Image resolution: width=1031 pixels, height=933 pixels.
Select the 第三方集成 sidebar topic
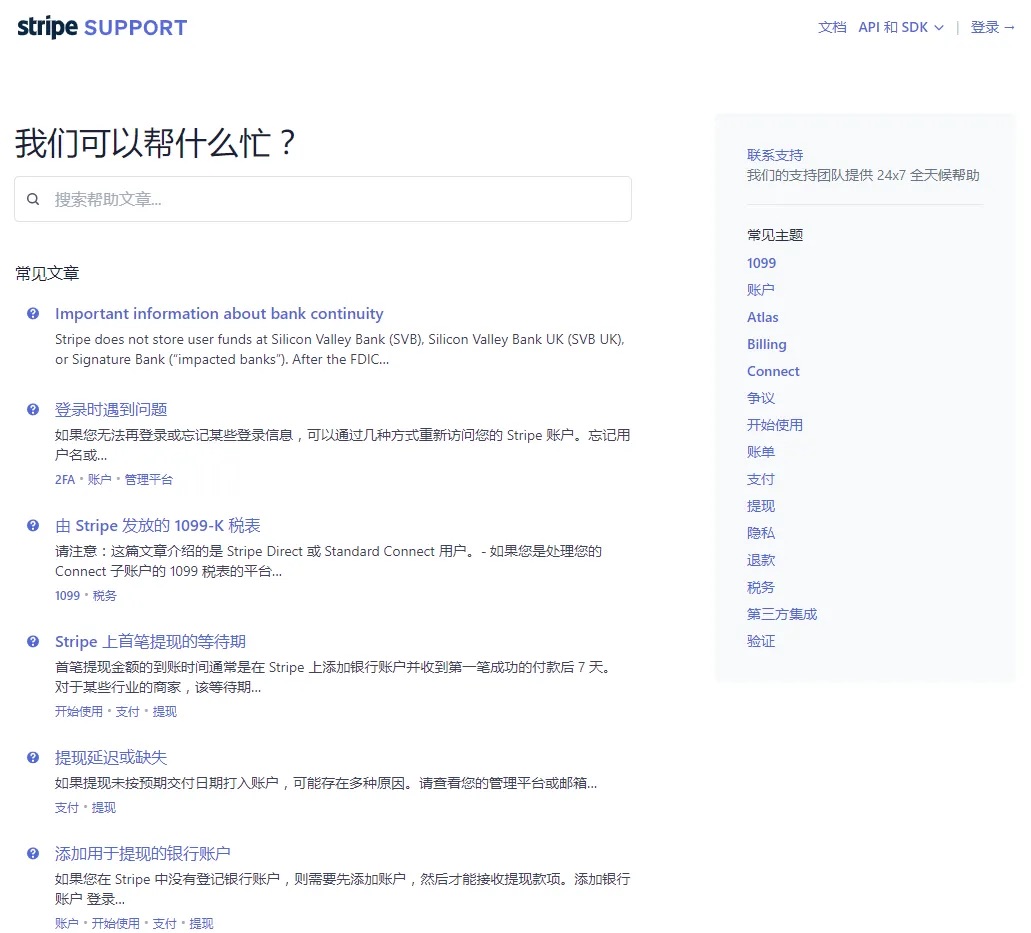click(782, 614)
